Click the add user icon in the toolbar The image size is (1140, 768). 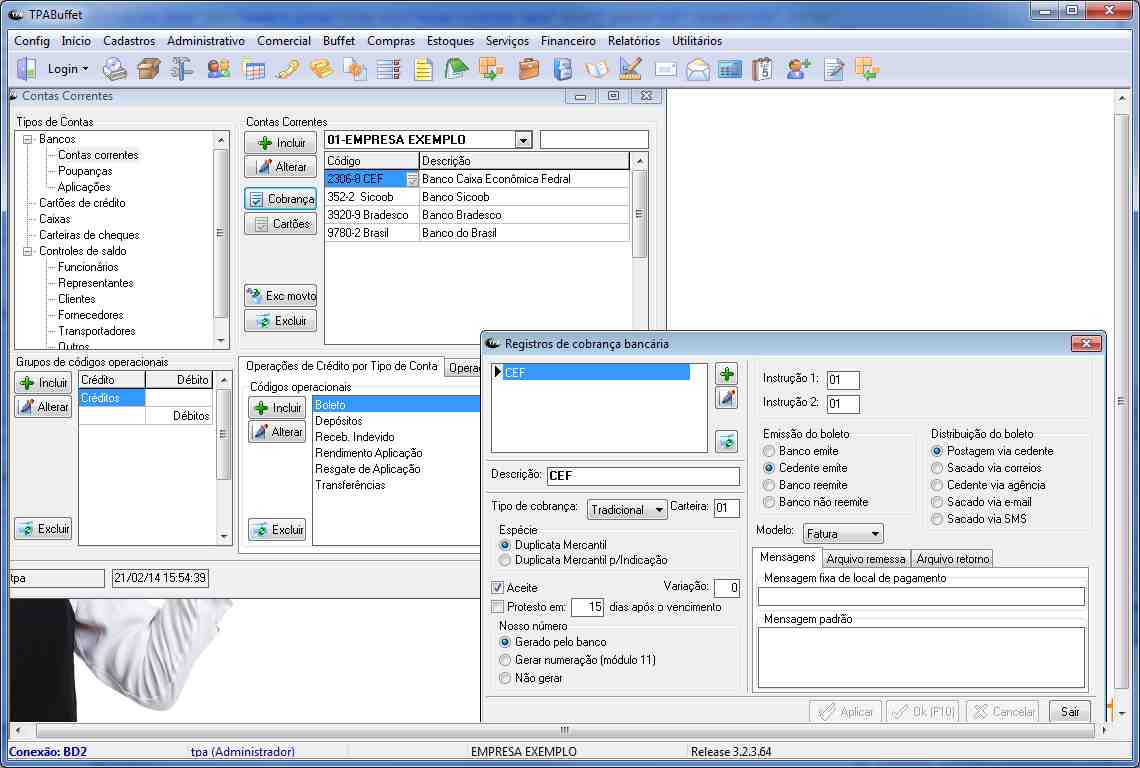tap(797, 69)
